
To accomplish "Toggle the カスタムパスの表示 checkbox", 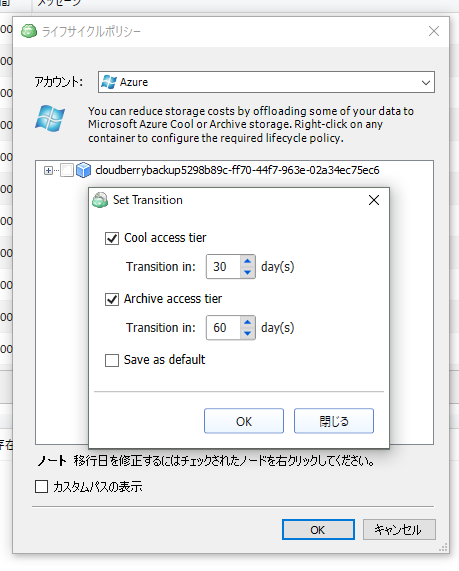I will pos(42,487).
